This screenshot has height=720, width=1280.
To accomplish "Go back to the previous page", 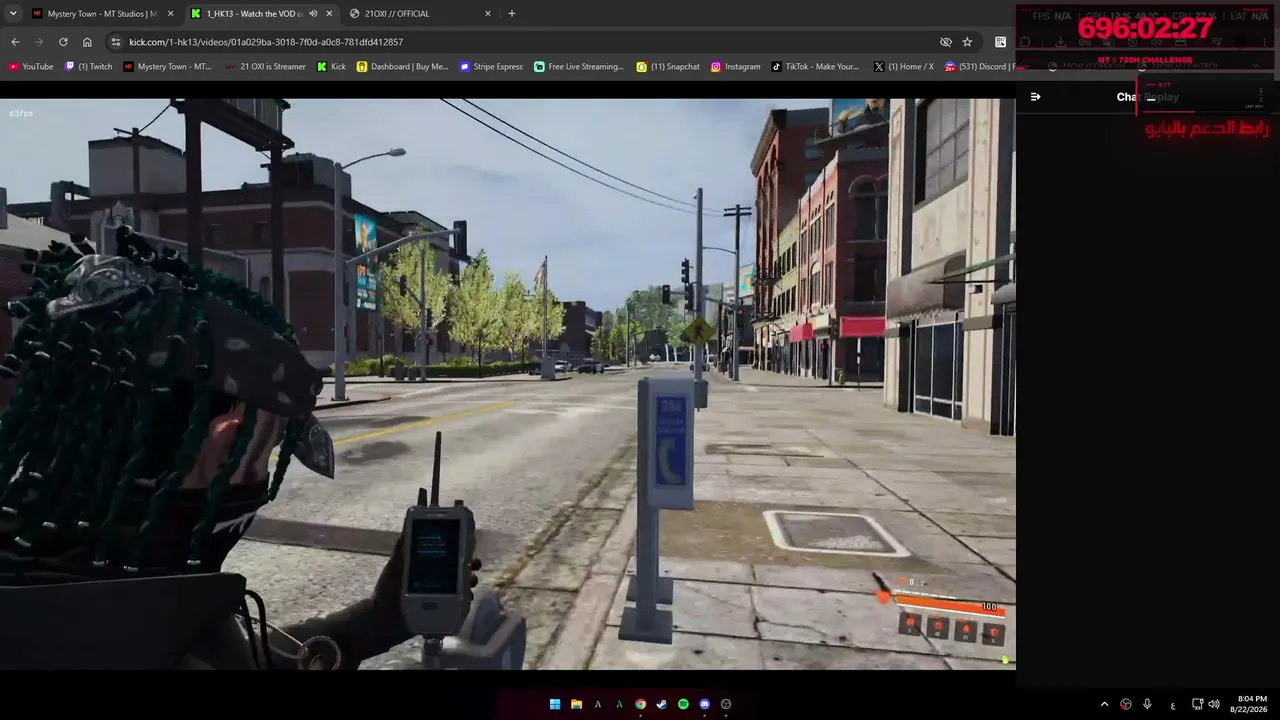I will [15, 42].
